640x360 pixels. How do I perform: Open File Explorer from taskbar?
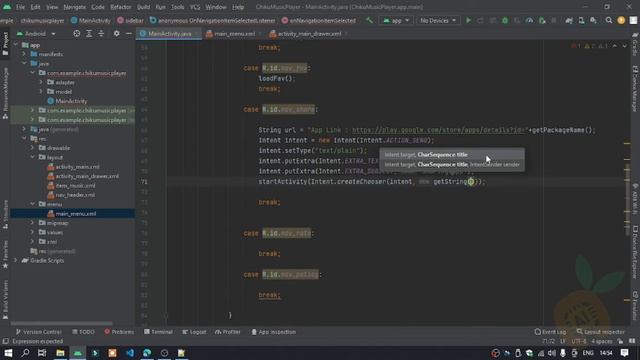tap(60, 353)
